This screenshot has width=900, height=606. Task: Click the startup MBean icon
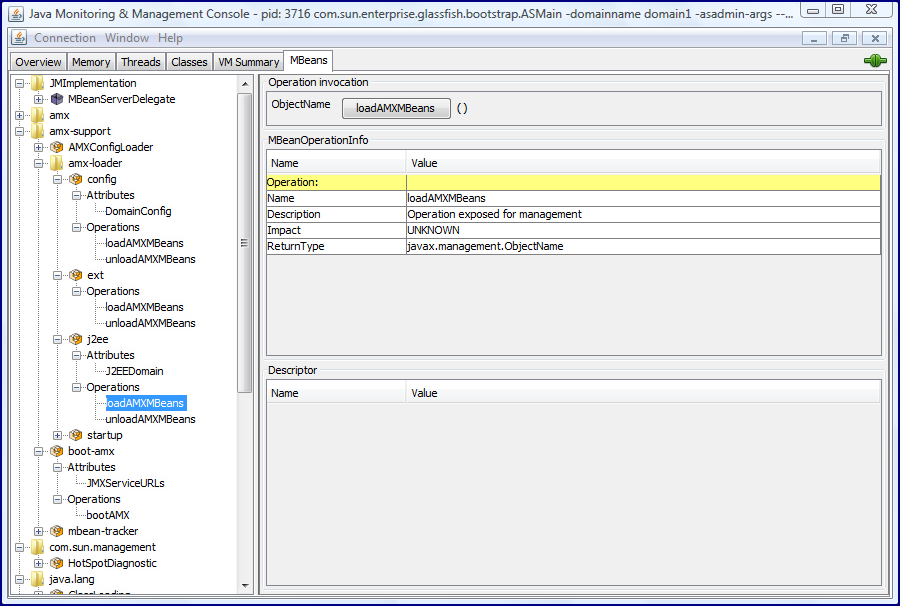(x=76, y=435)
